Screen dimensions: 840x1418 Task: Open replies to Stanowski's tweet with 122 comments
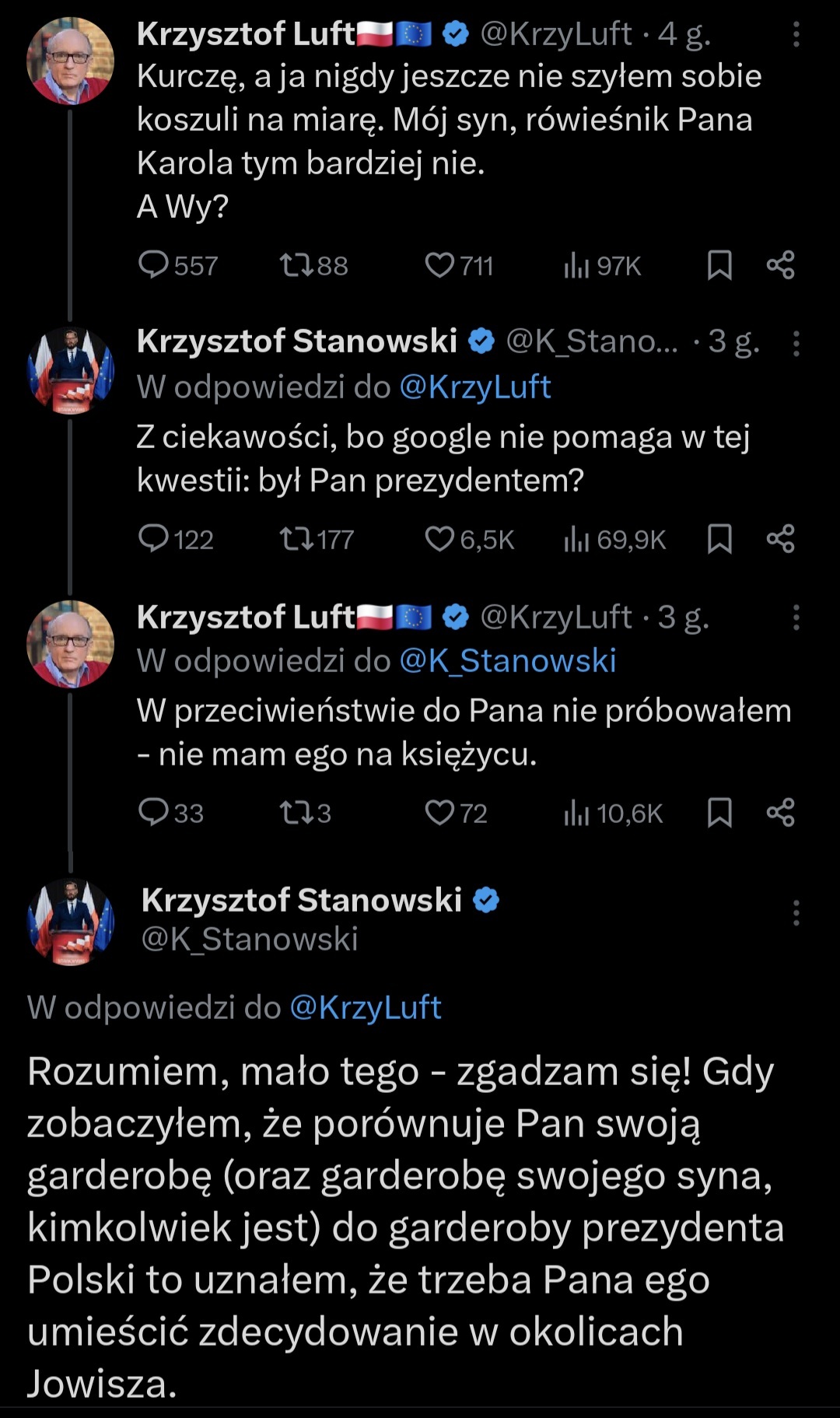point(154,539)
